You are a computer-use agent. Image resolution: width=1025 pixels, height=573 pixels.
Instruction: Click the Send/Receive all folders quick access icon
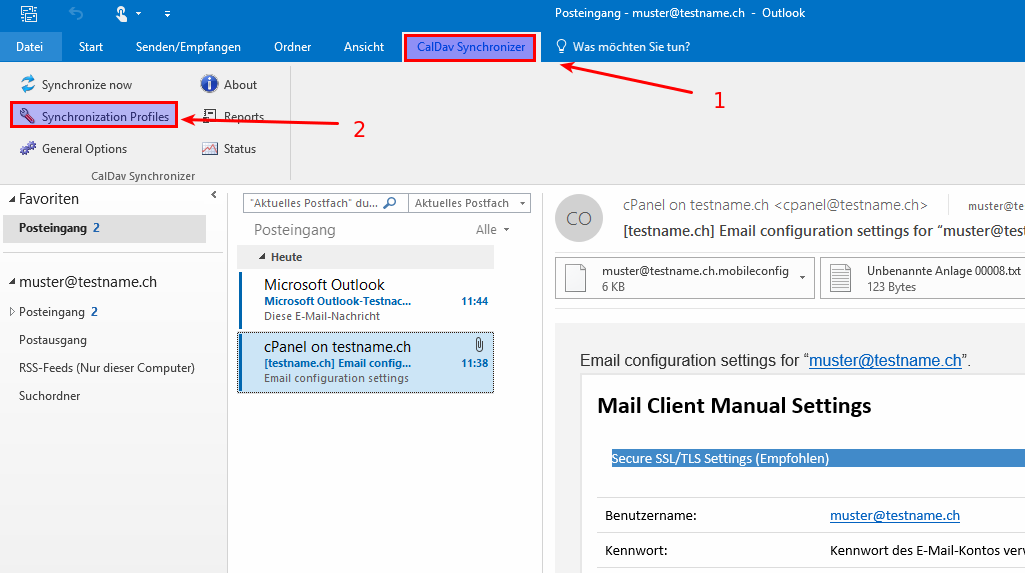coord(29,13)
